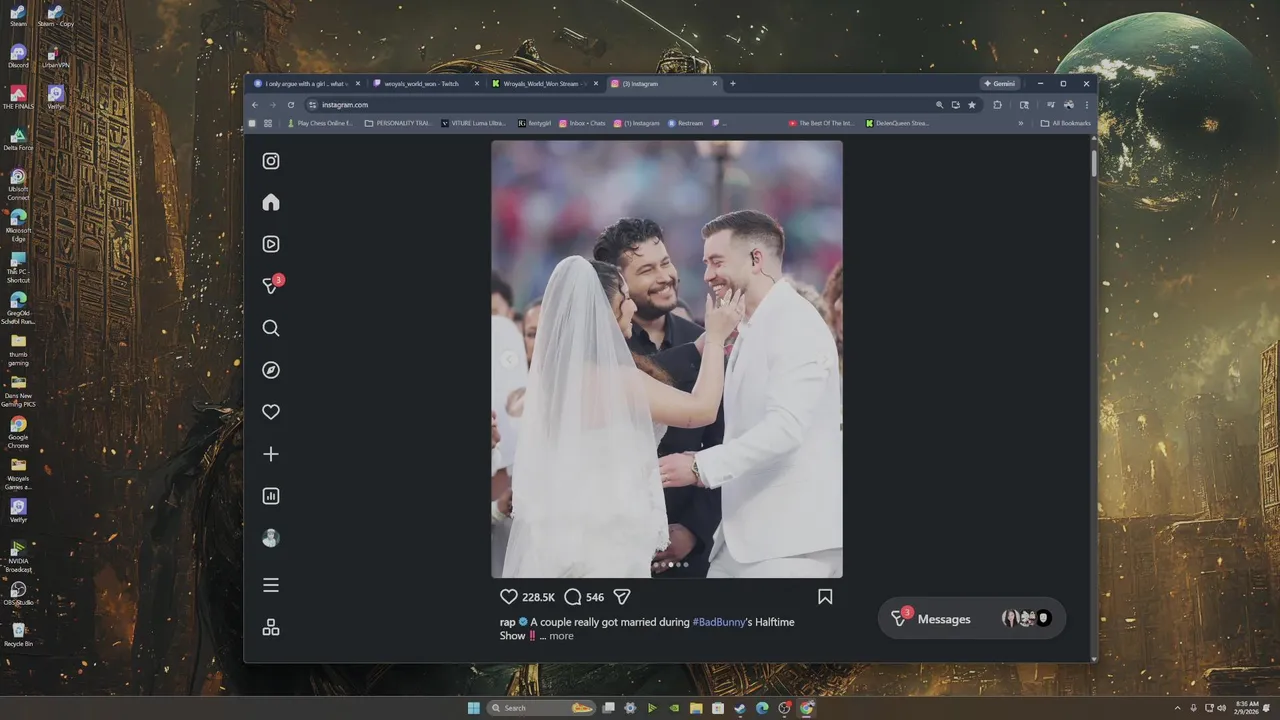Open the DeJenQueen Stream bookmark
The image size is (1280, 720).
pyautogui.click(x=898, y=123)
